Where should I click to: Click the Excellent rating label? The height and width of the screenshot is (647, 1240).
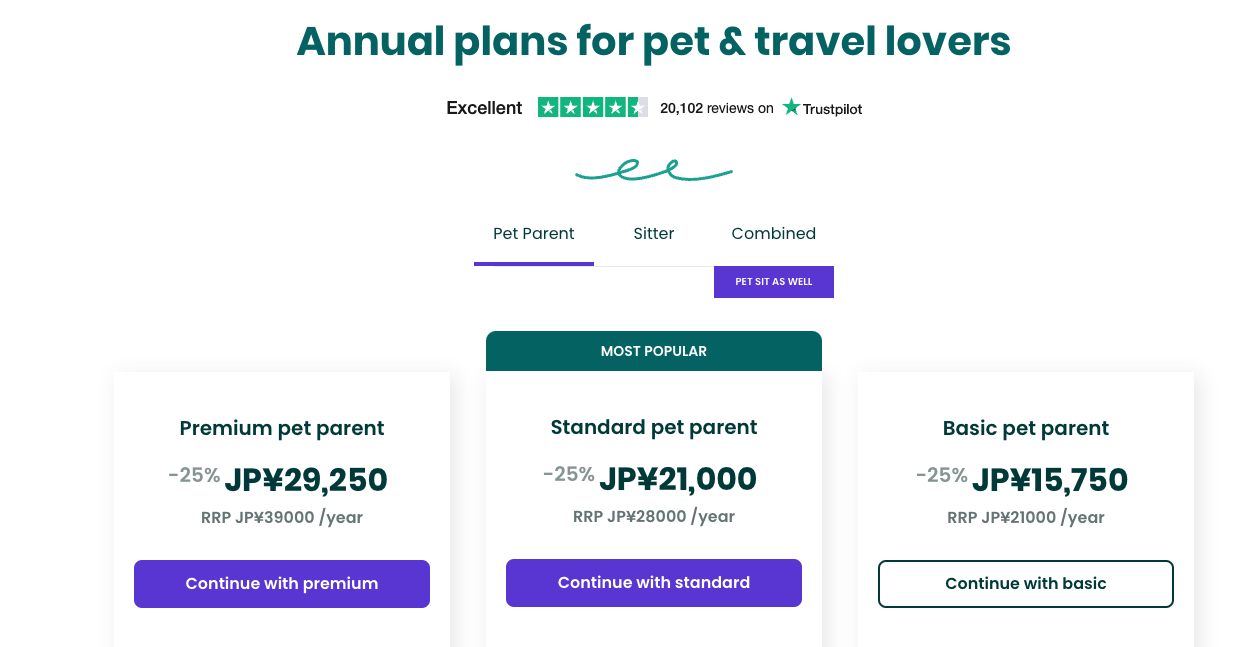coord(484,108)
